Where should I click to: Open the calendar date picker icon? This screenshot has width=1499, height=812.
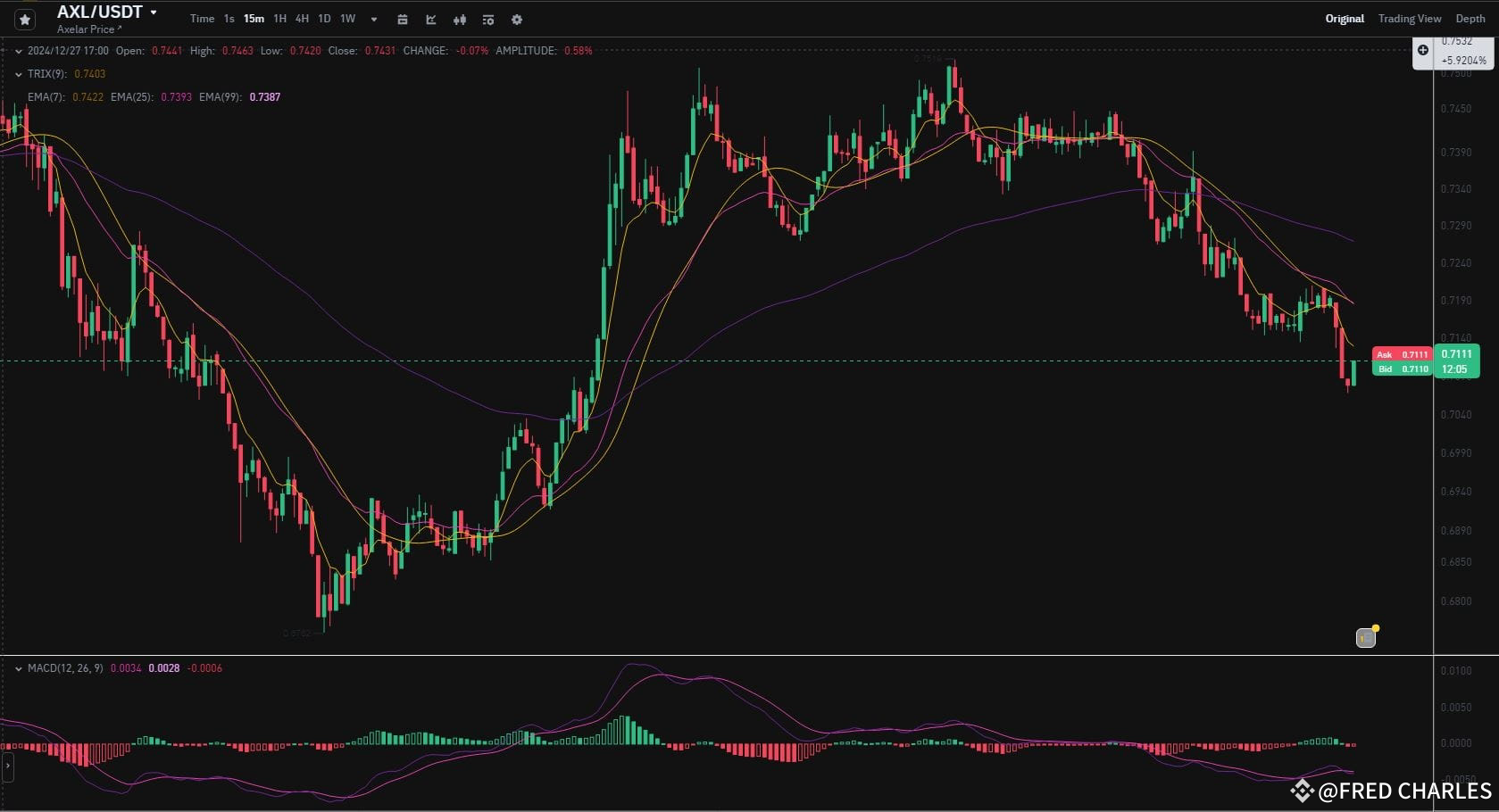pyautogui.click(x=403, y=20)
